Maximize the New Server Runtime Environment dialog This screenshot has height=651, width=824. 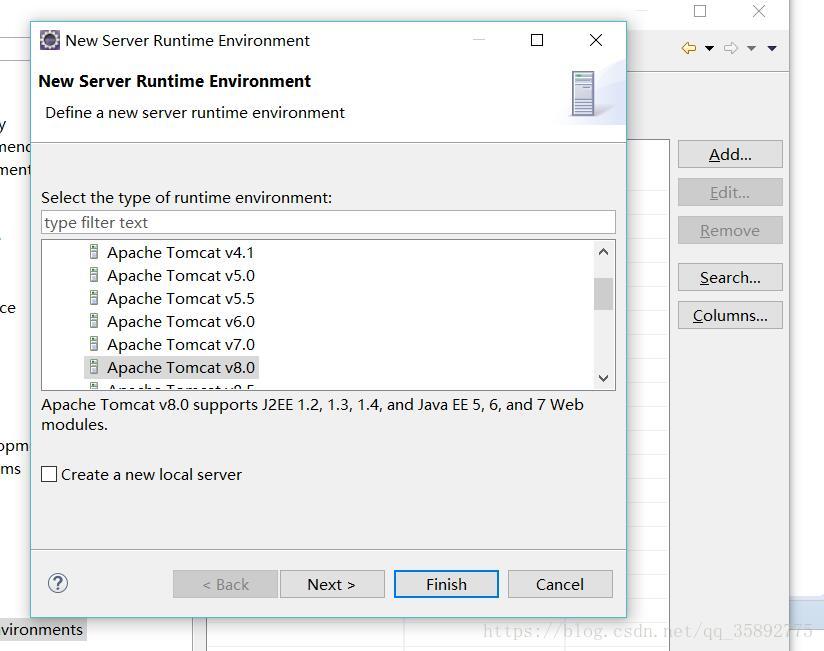coord(537,40)
